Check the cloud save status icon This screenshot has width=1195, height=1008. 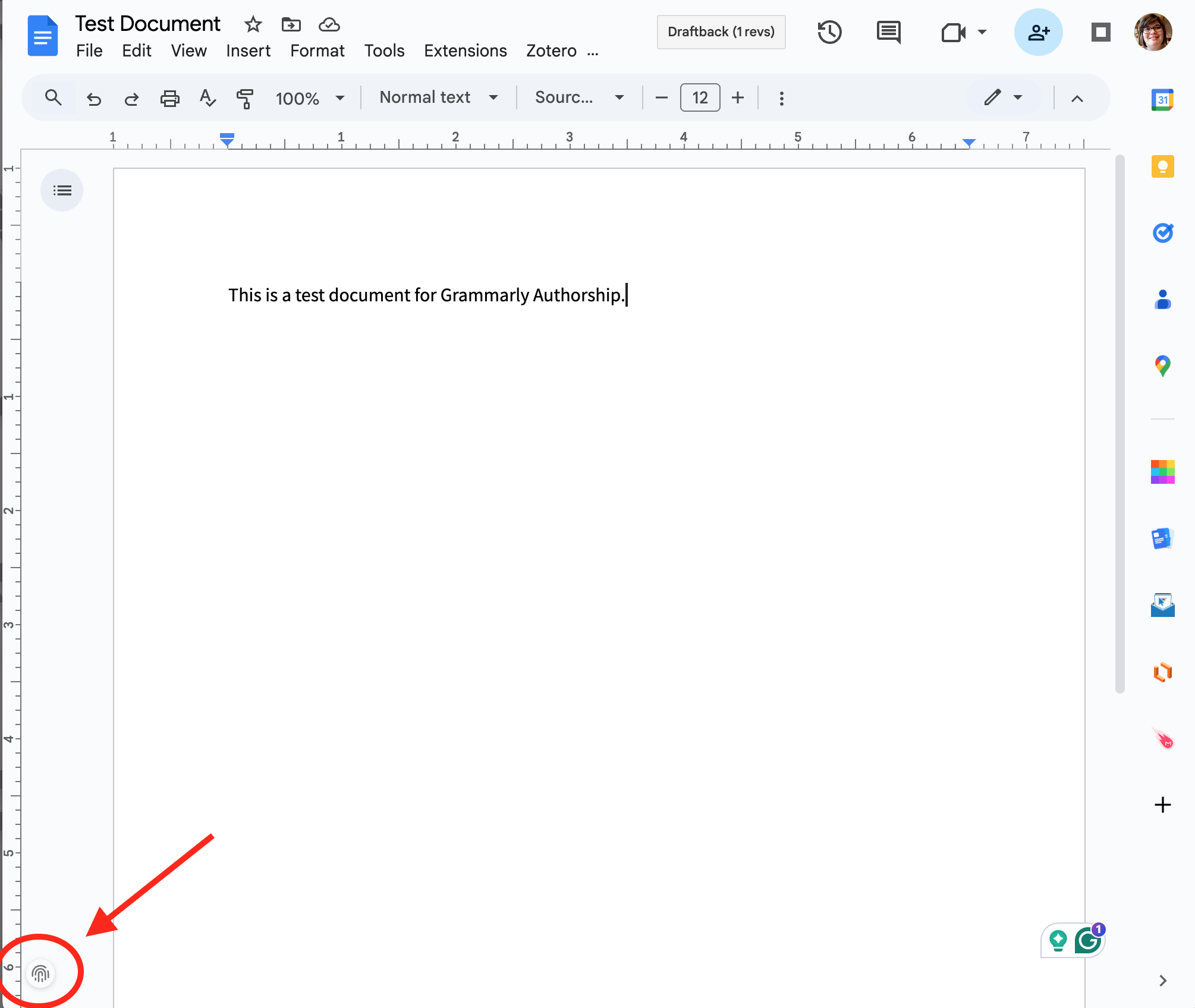point(329,24)
